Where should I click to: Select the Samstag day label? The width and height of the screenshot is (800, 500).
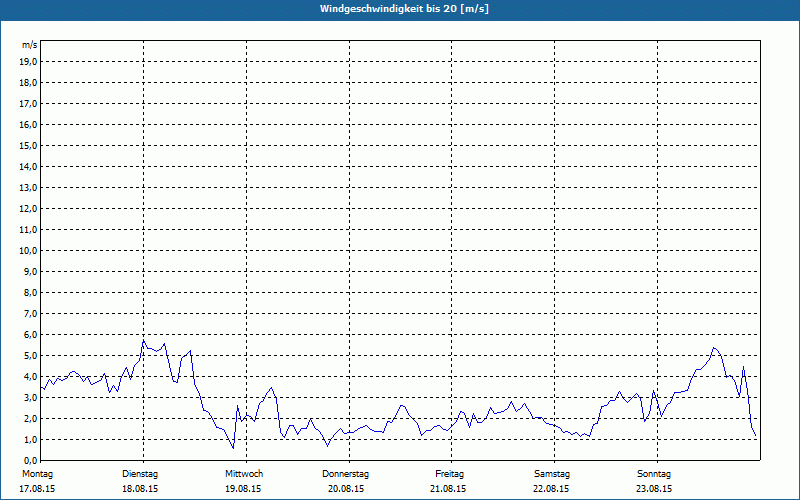pos(552,474)
